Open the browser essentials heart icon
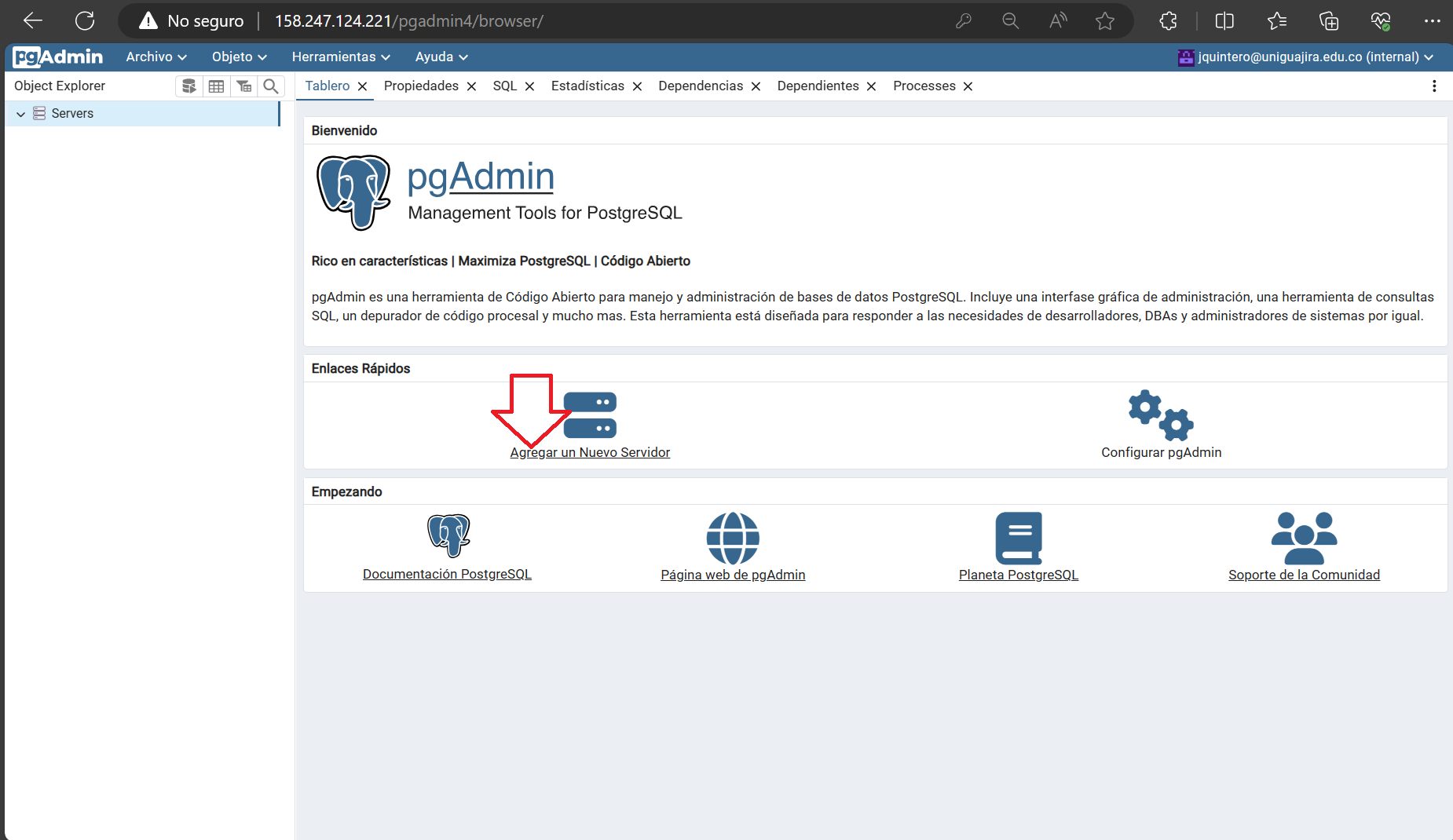Screen dimensions: 1453x840 [1381, 21]
